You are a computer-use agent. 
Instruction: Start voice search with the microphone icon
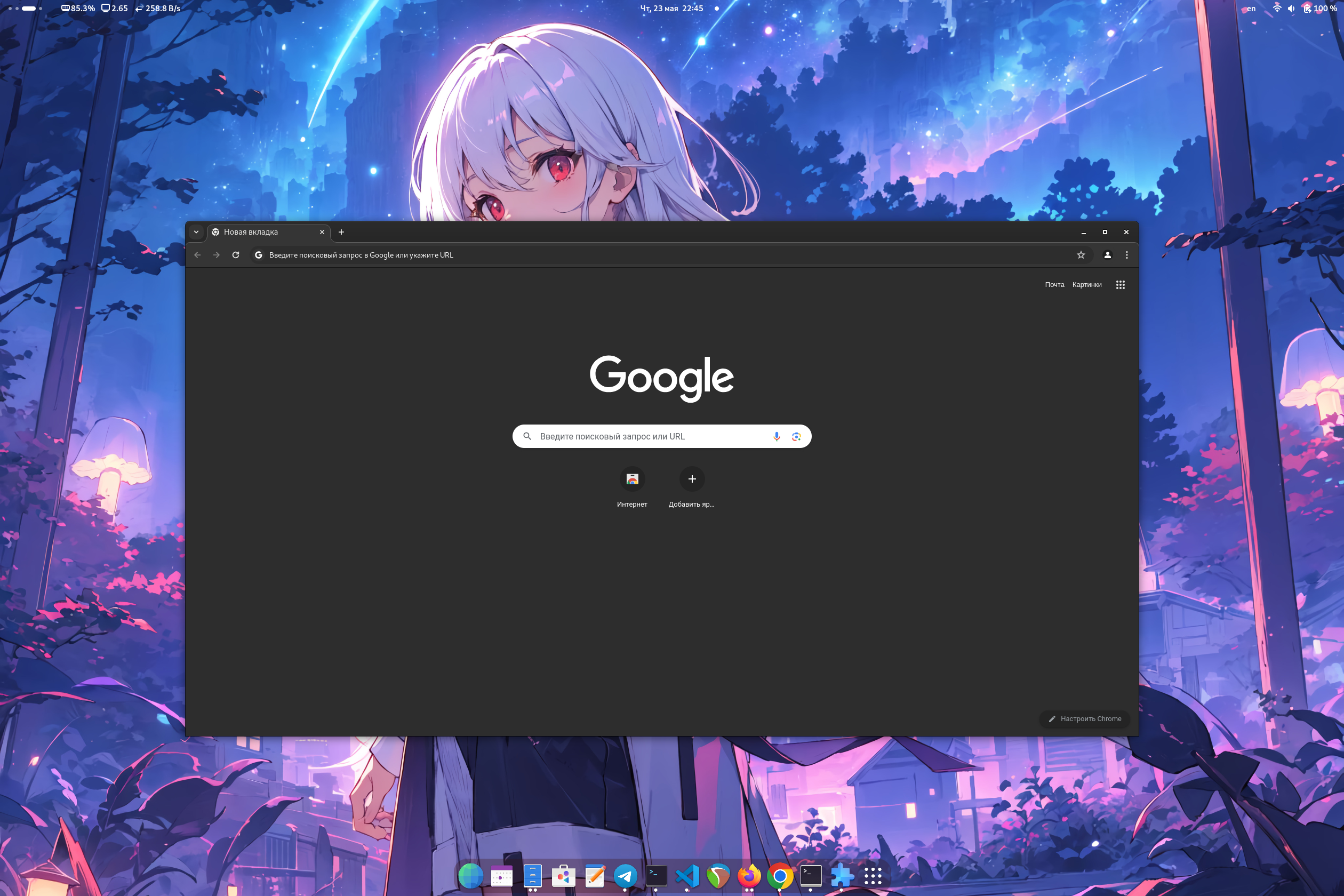pyautogui.click(x=777, y=436)
